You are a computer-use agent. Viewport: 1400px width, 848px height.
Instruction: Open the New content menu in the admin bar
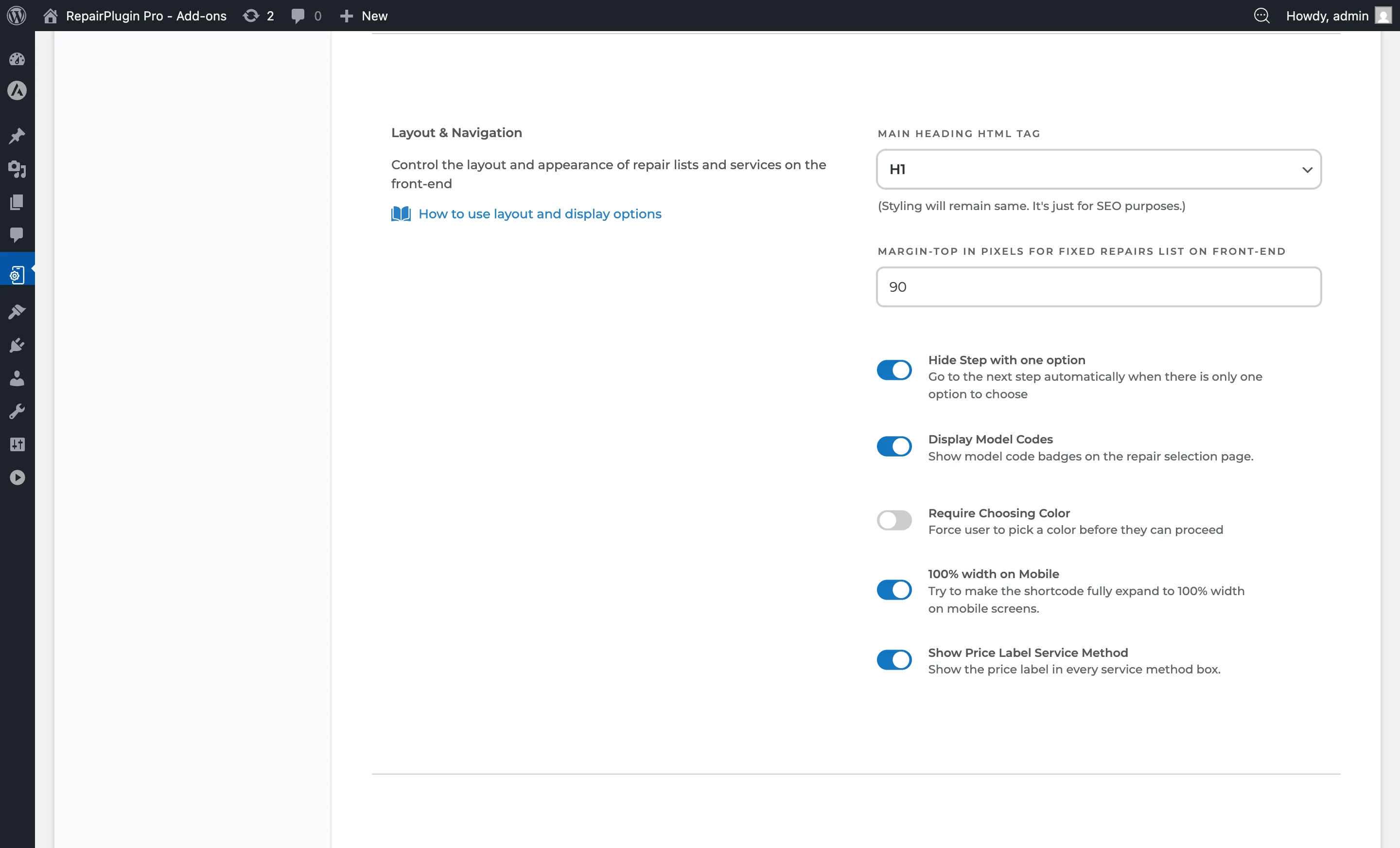tap(364, 16)
